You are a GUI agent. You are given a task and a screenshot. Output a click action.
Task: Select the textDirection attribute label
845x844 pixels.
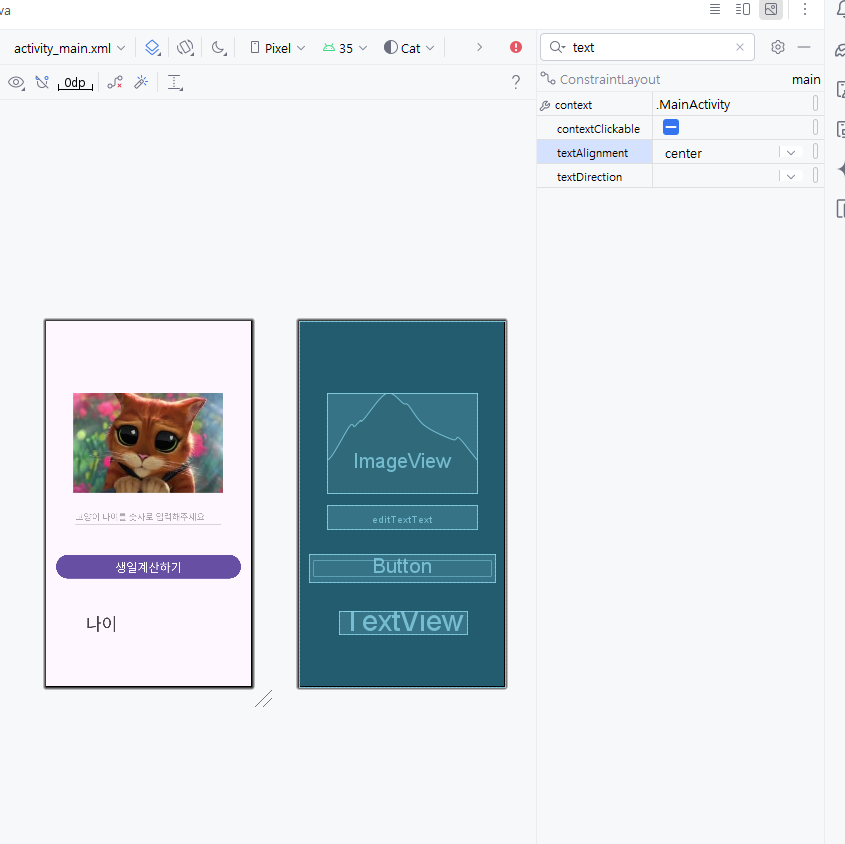tap(589, 177)
